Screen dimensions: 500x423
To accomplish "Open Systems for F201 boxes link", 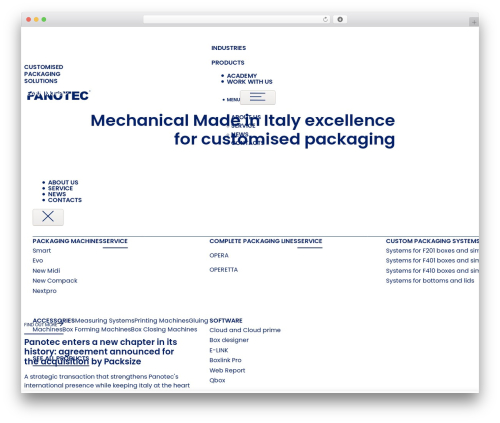I will point(432,251).
